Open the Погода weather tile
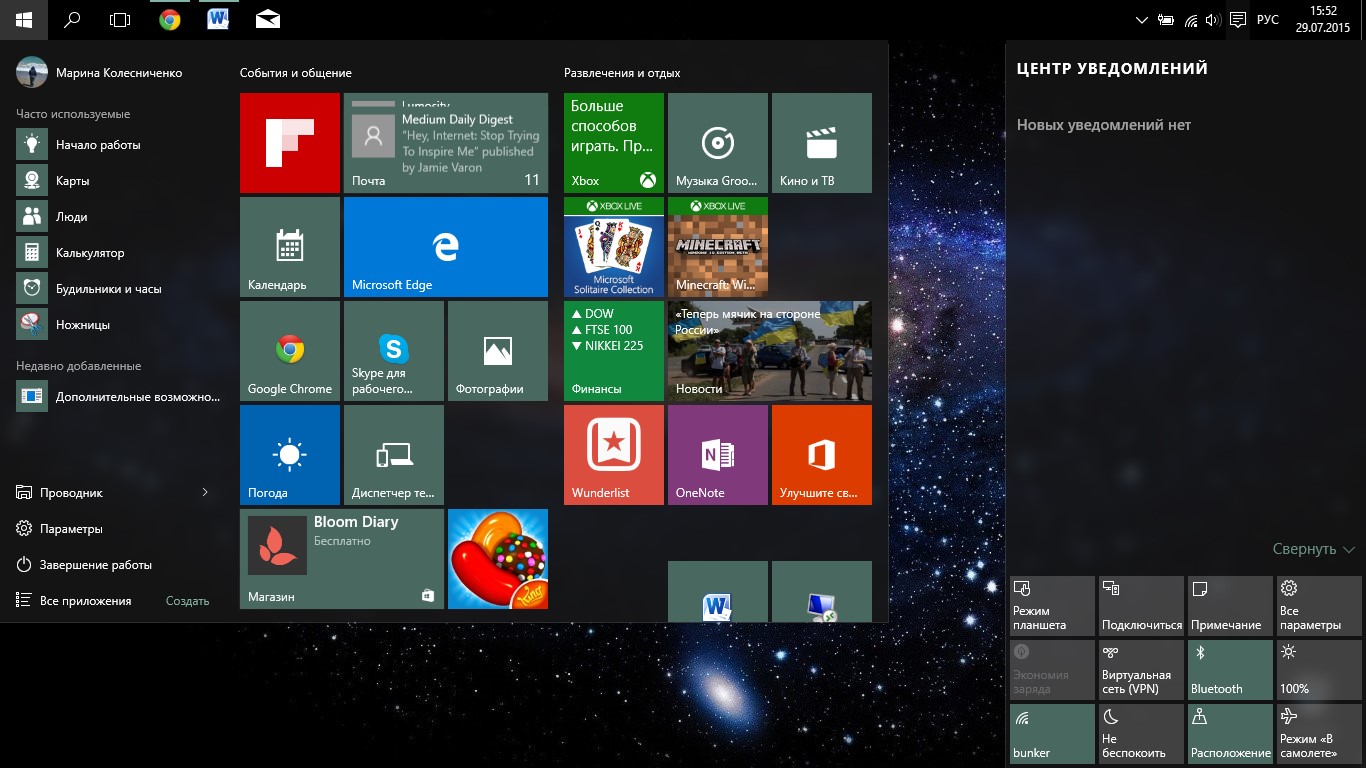Image resolution: width=1366 pixels, height=768 pixels. [x=290, y=455]
